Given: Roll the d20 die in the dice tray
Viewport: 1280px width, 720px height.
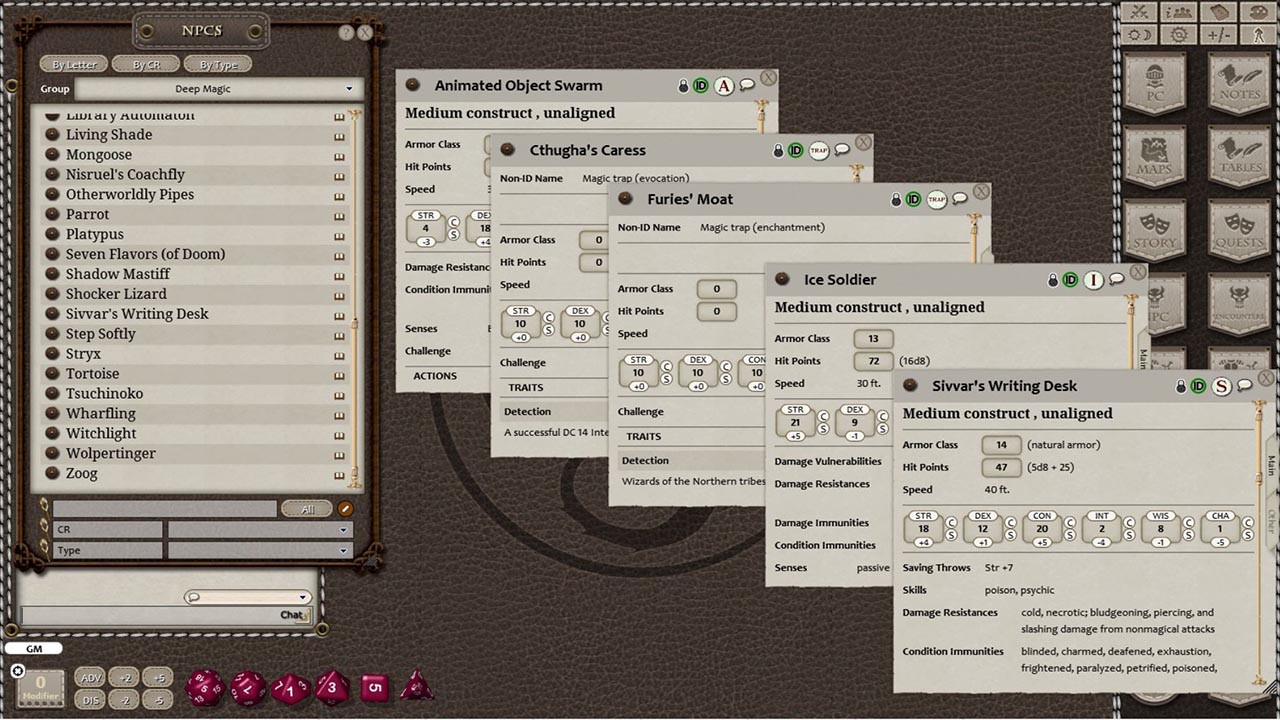Looking at the screenshot, I should coord(206,690).
